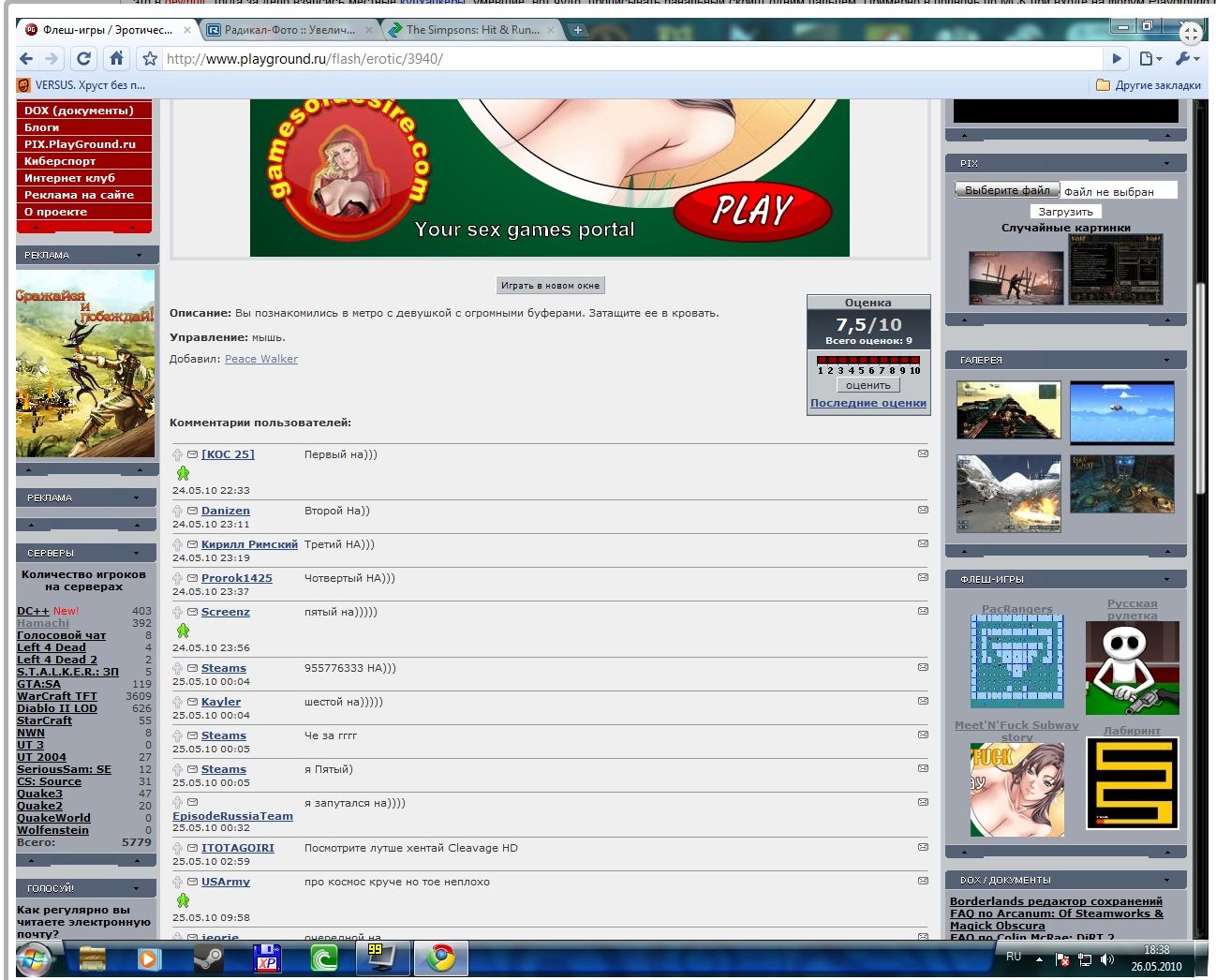The image size is (1216, 980).
Task: Open the Киберспорт menu item
Action: [x=83, y=161]
